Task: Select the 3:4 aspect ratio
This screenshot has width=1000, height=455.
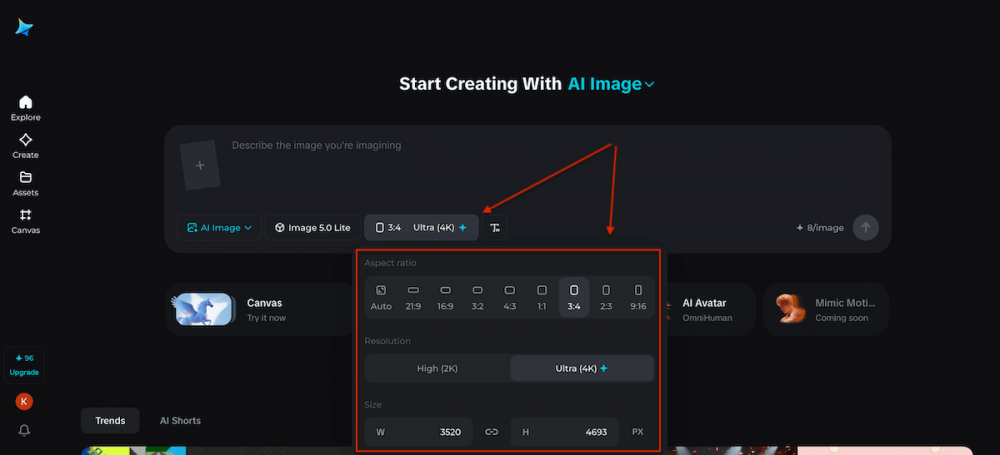Action: point(574,297)
